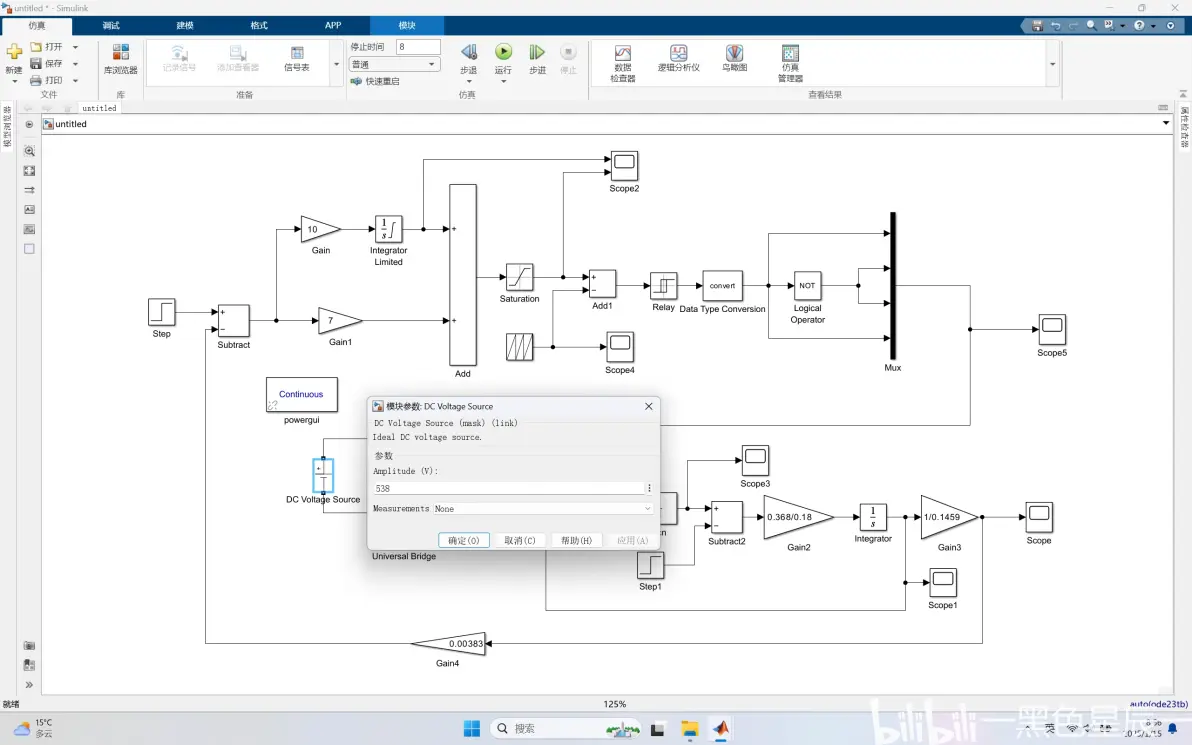Click the Step Back icon
Screen dimensions: 1192x745
click(x=469, y=52)
